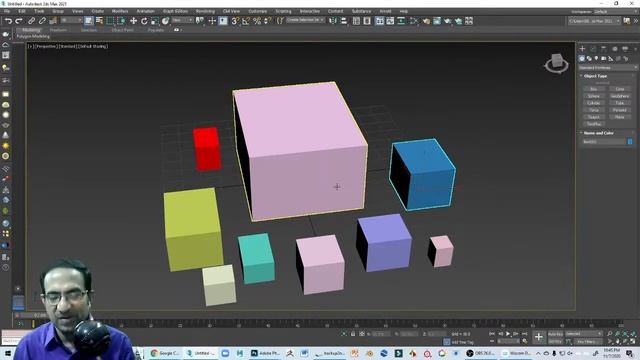Screen dimensions: 640x360
Task: Toggle Percent Snap on the toolbar
Action: coord(257,21)
